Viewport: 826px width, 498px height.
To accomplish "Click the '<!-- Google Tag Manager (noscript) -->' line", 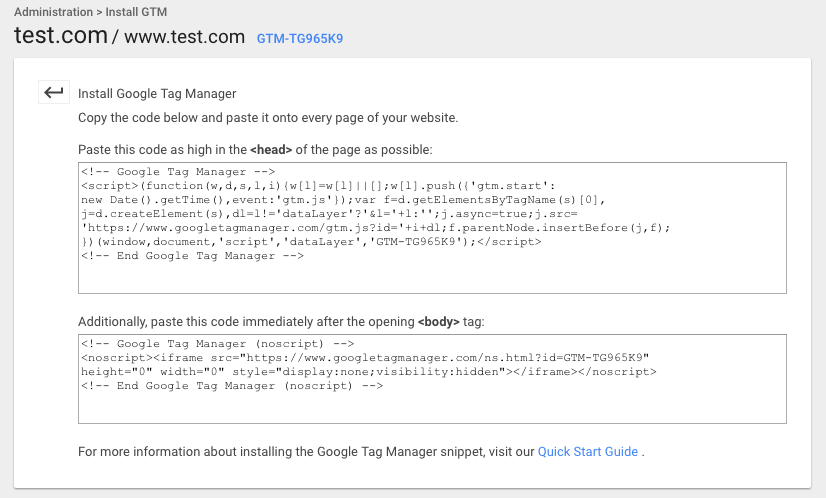I will tap(218, 344).
